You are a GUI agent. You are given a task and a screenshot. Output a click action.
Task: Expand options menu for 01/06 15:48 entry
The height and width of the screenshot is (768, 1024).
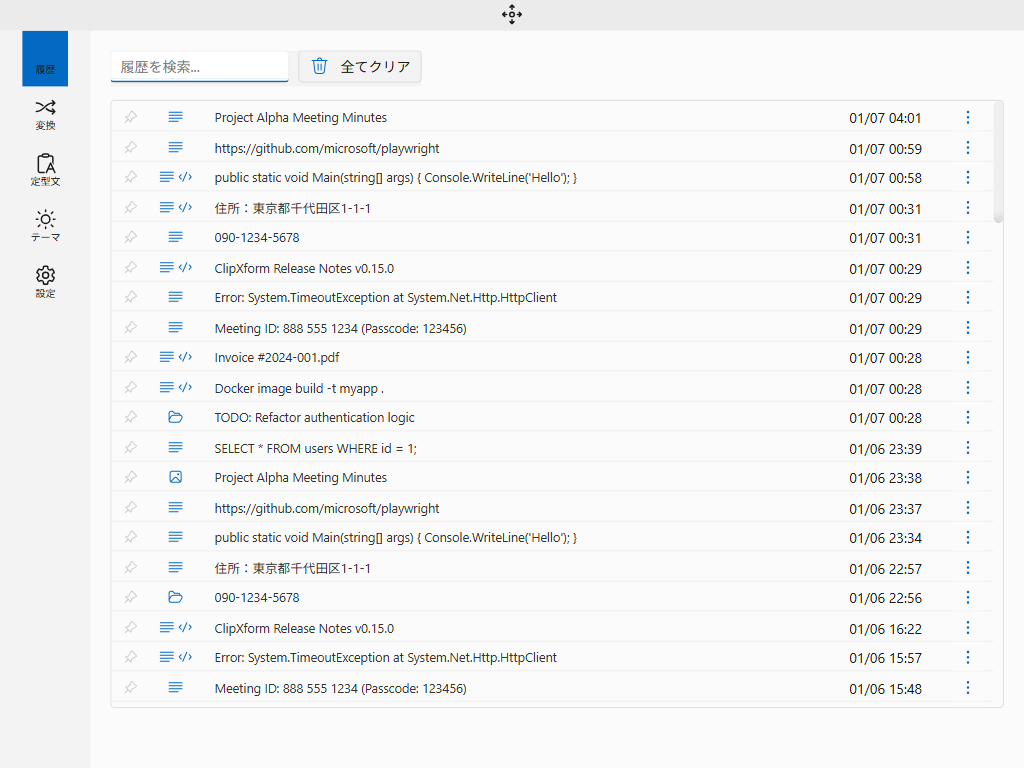coord(967,688)
